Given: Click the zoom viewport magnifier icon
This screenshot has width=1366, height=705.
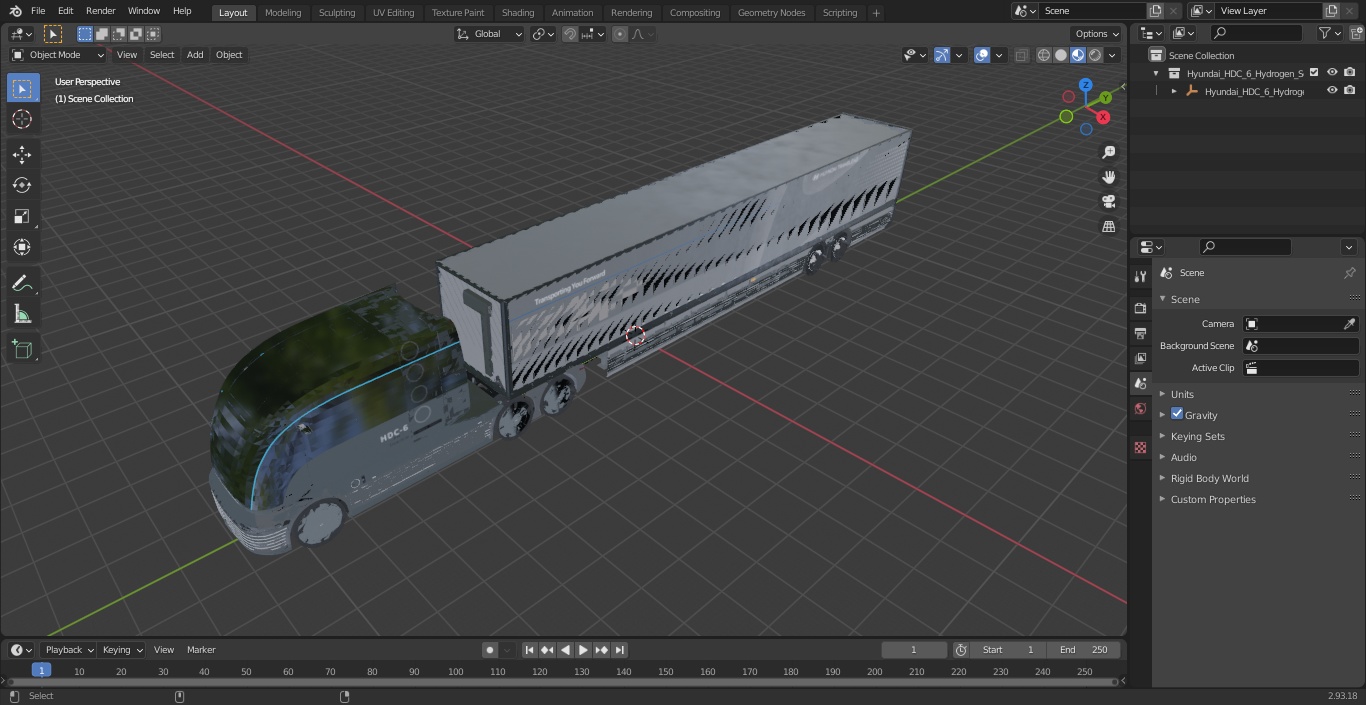Looking at the screenshot, I should click(1108, 152).
